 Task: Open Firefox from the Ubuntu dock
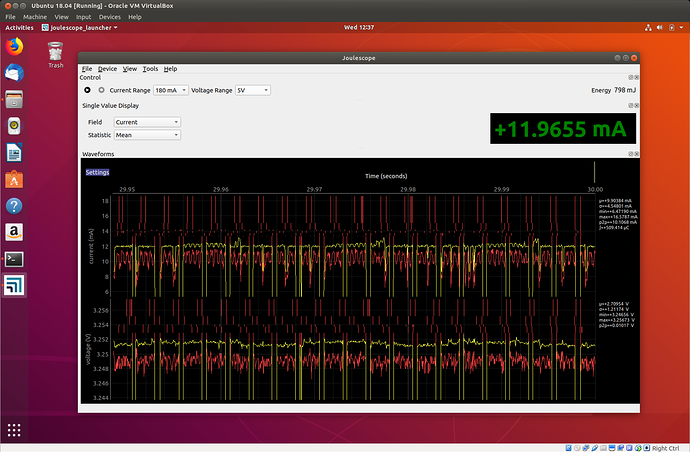14,46
